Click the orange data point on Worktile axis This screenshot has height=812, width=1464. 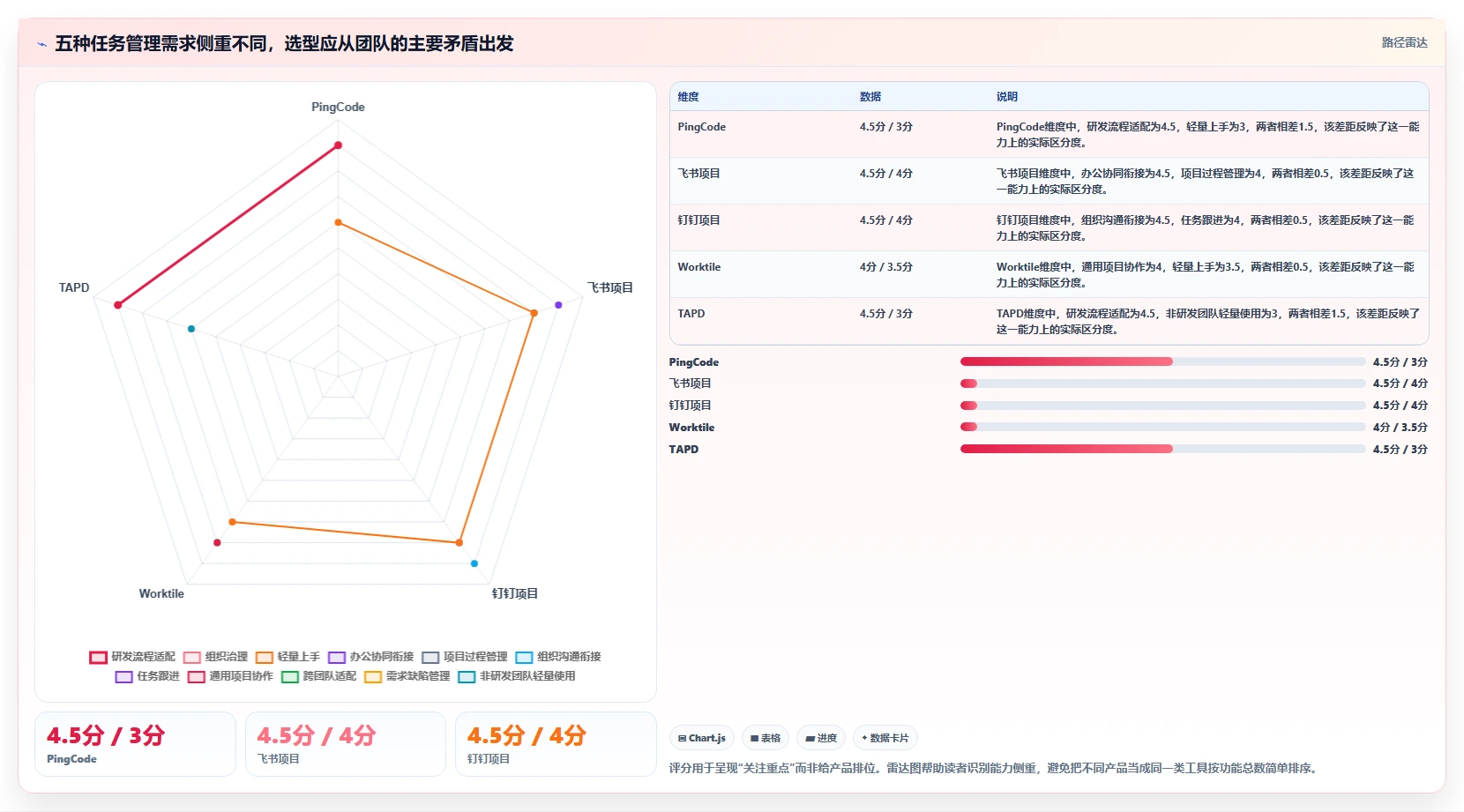click(233, 522)
